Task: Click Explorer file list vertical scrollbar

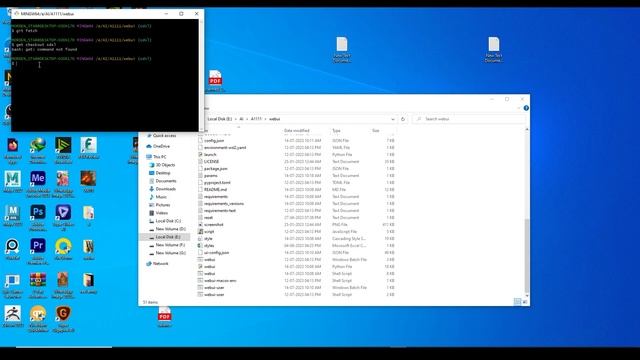Action: coord(527,255)
